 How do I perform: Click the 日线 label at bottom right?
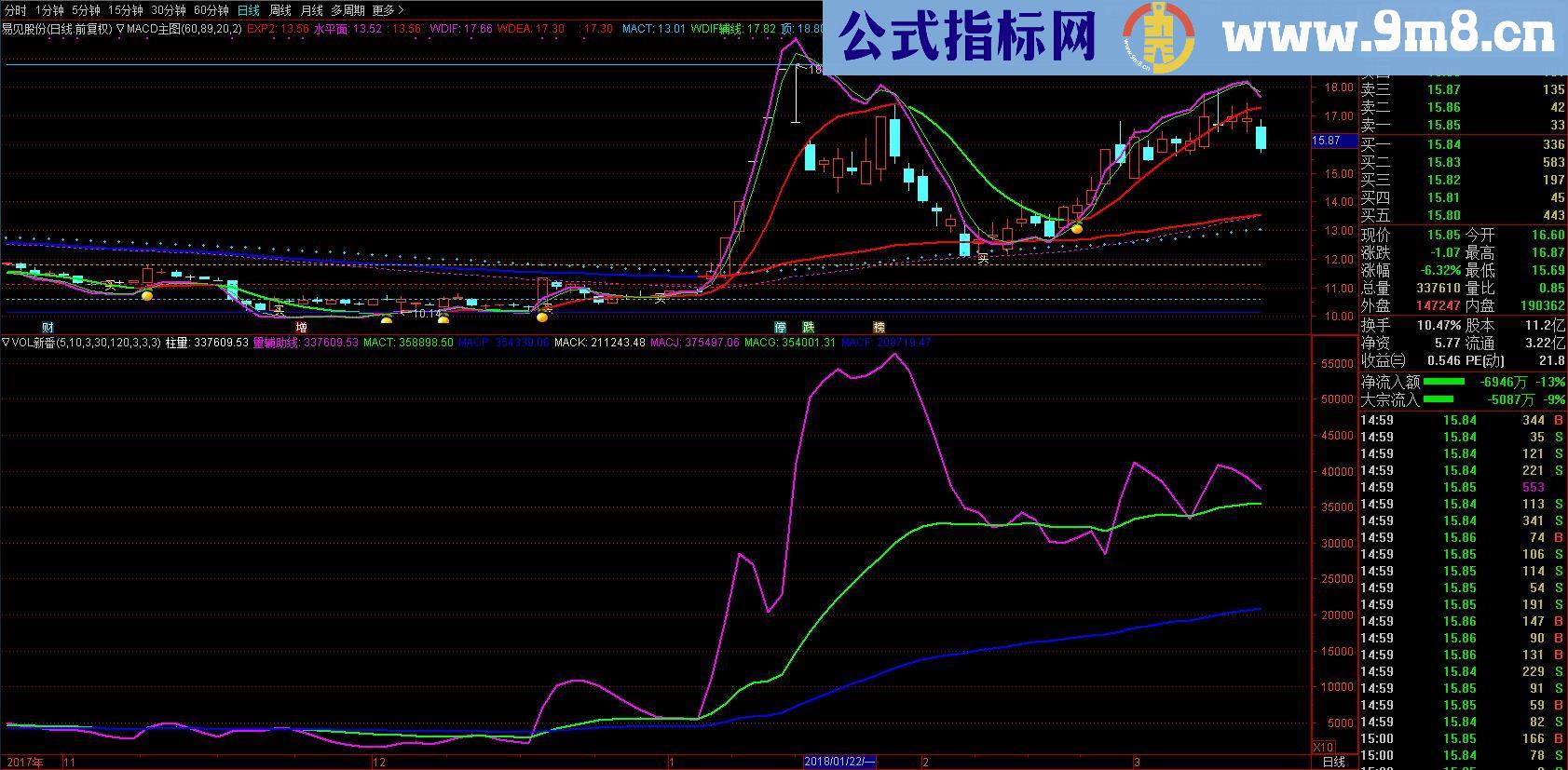(x=1334, y=763)
